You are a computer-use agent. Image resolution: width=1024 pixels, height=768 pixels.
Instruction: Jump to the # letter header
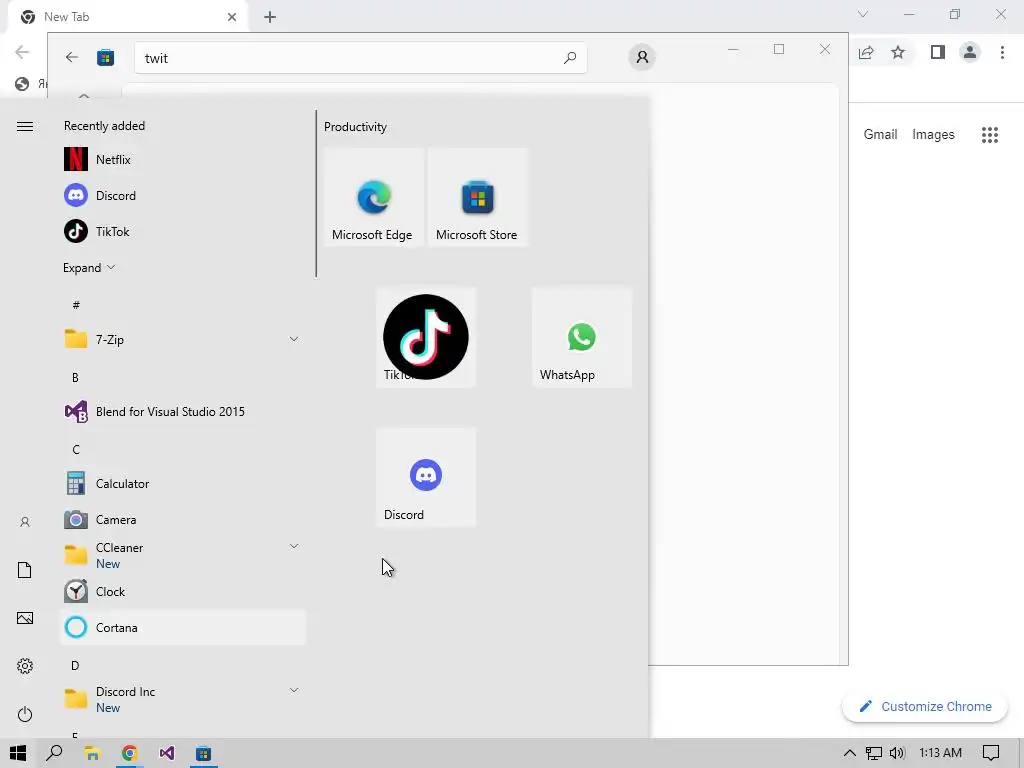click(76, 305)
